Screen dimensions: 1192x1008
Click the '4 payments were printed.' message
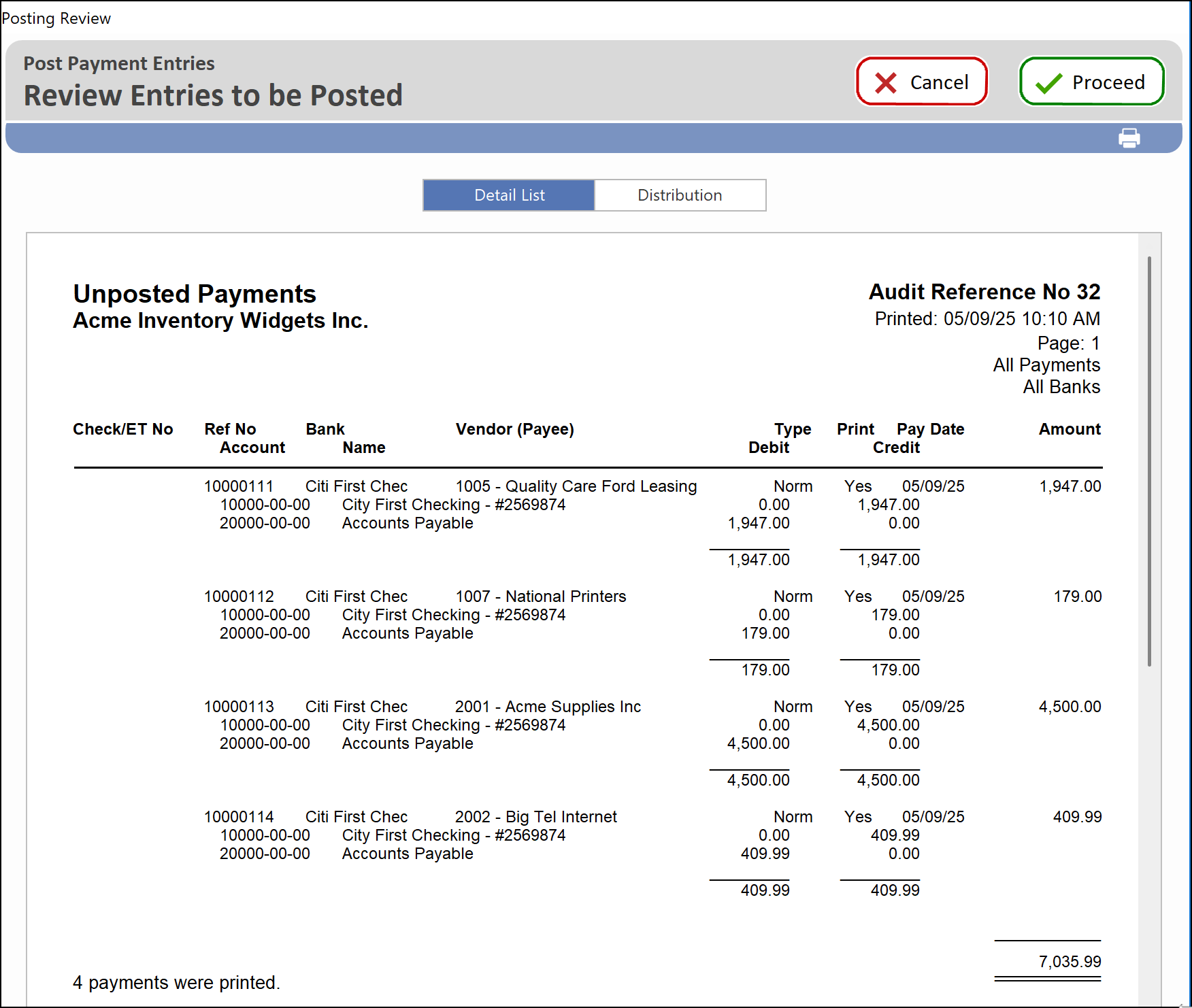(x=176, y=983)
